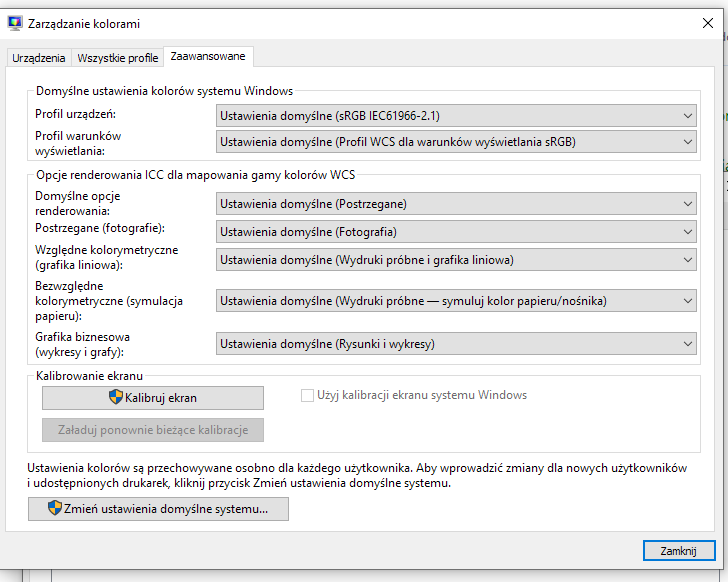Open Grafika biznesowa (wykresy i grafy) dropdown
Viewport: 728px width, 582px height.
456,344
